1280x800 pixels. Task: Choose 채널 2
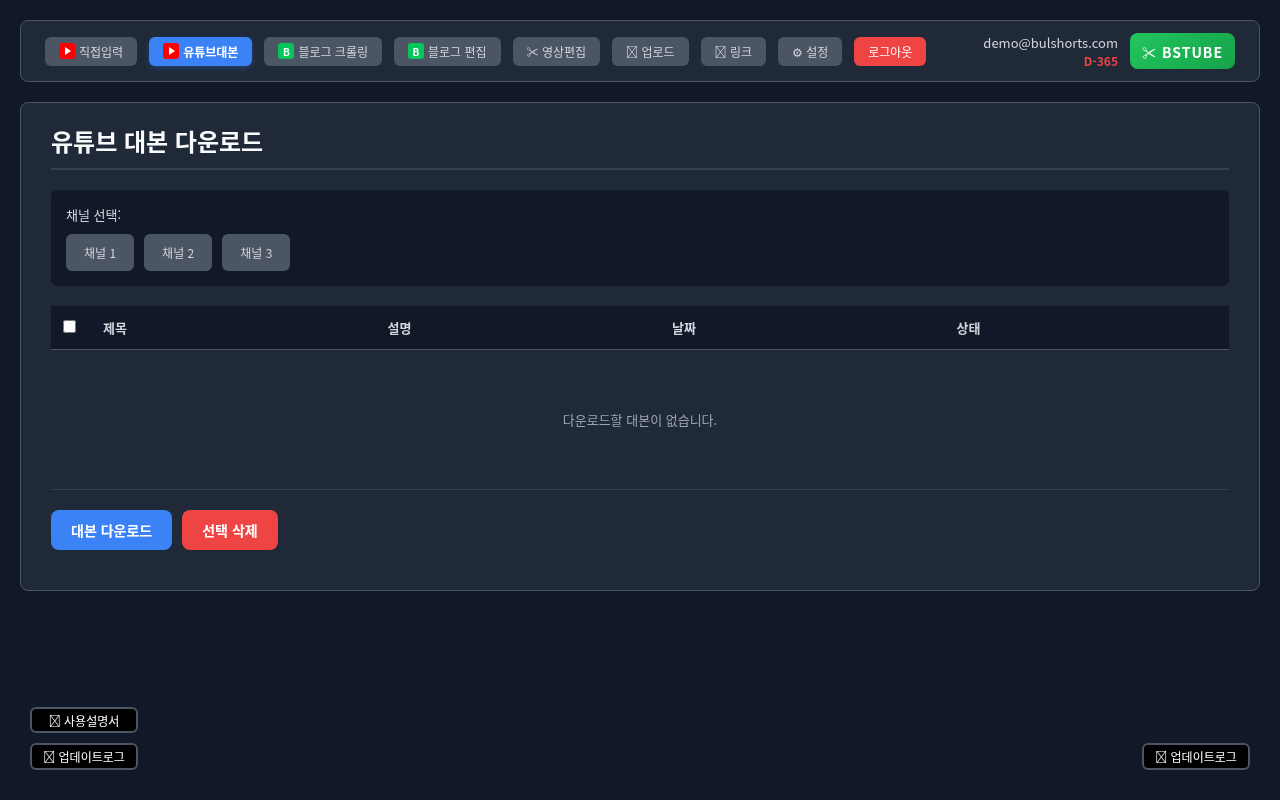pyautogui.click(x=178, y=253)
